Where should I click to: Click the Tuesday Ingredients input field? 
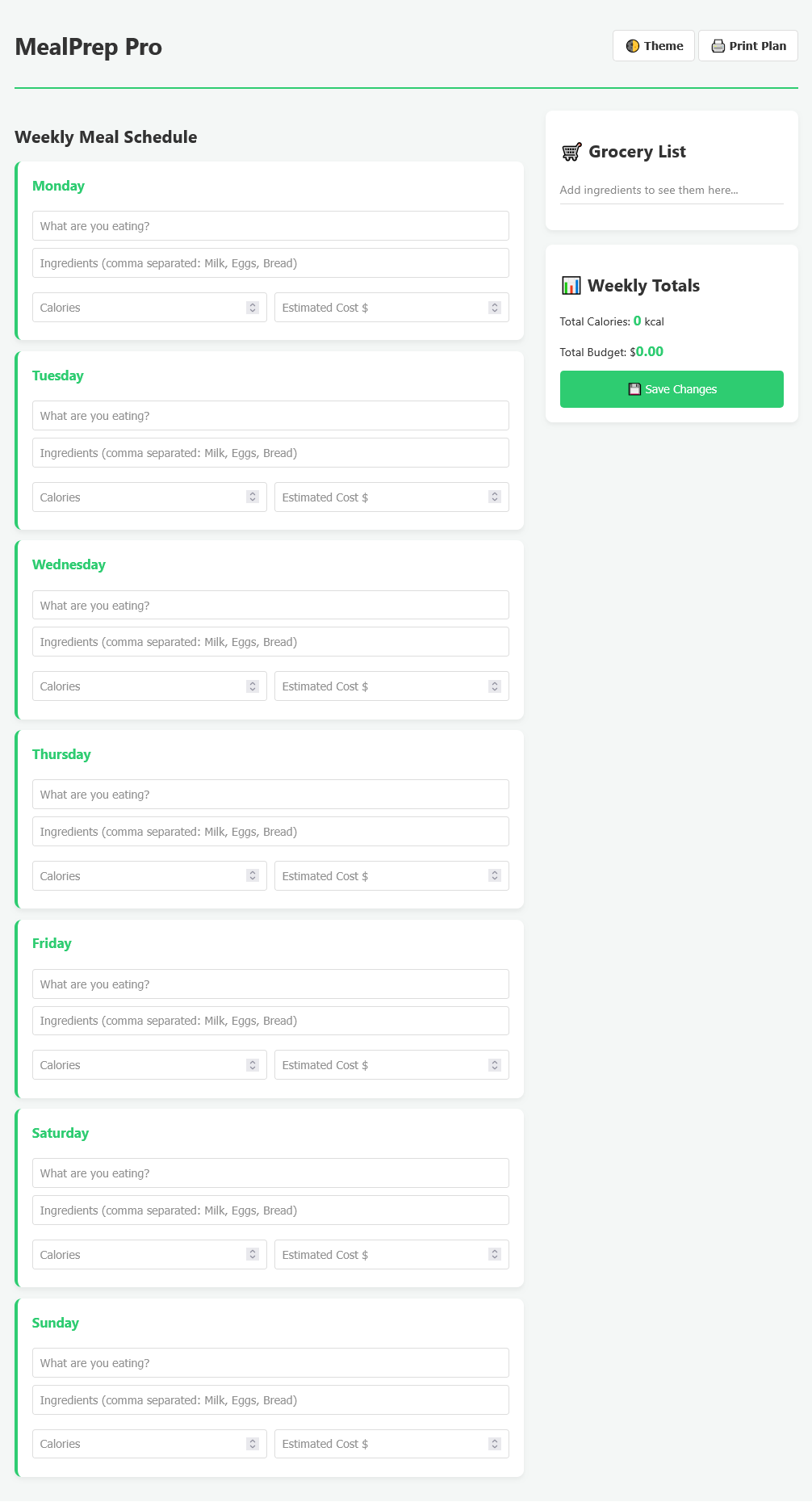click(270, 453)
